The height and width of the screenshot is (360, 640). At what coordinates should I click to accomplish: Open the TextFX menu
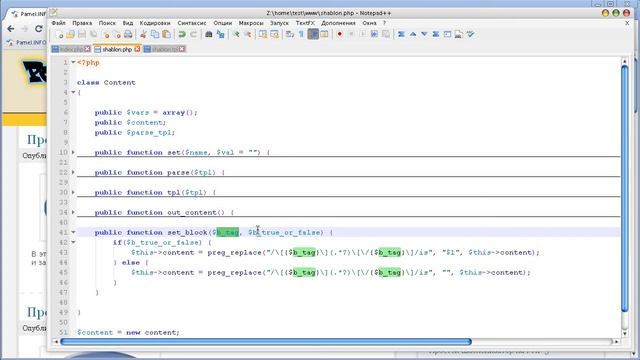point(305,23)
